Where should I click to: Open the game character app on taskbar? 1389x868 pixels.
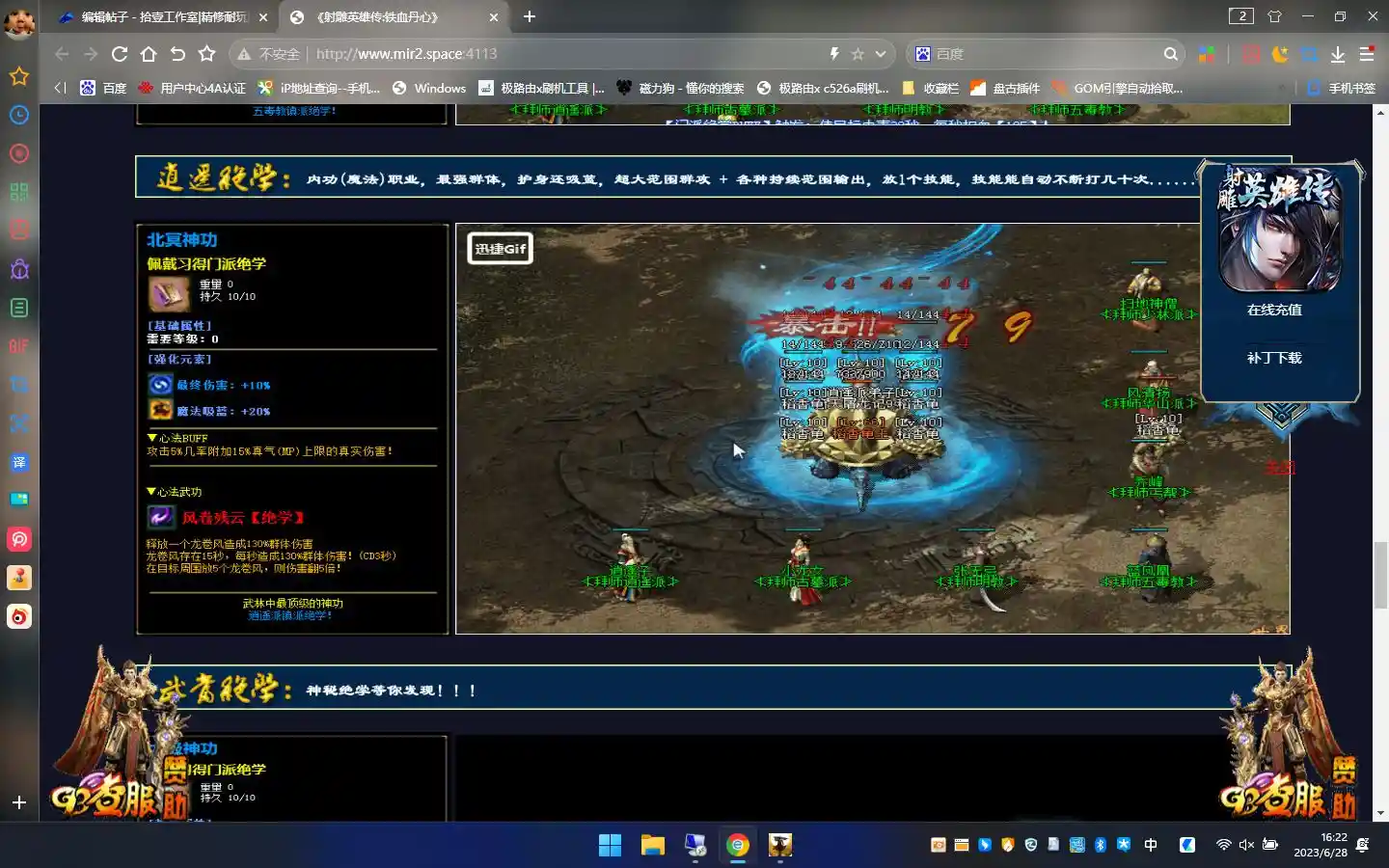click(x=780, y=845)
